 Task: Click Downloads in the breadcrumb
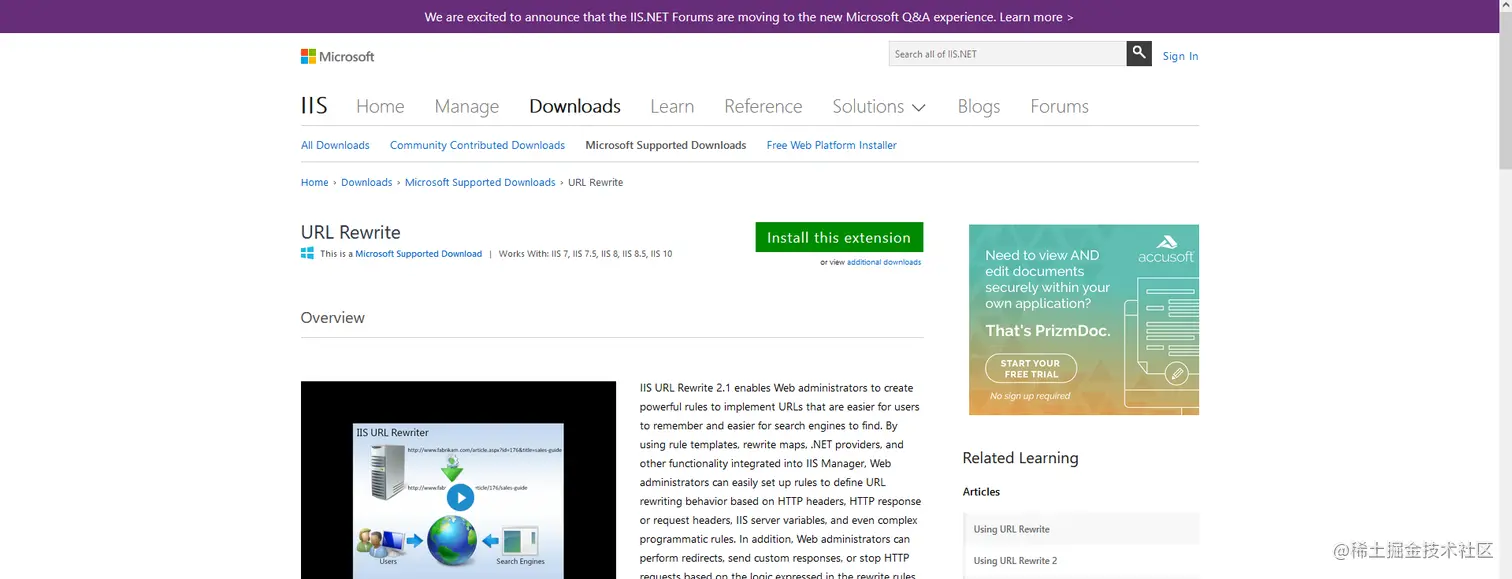366,182
